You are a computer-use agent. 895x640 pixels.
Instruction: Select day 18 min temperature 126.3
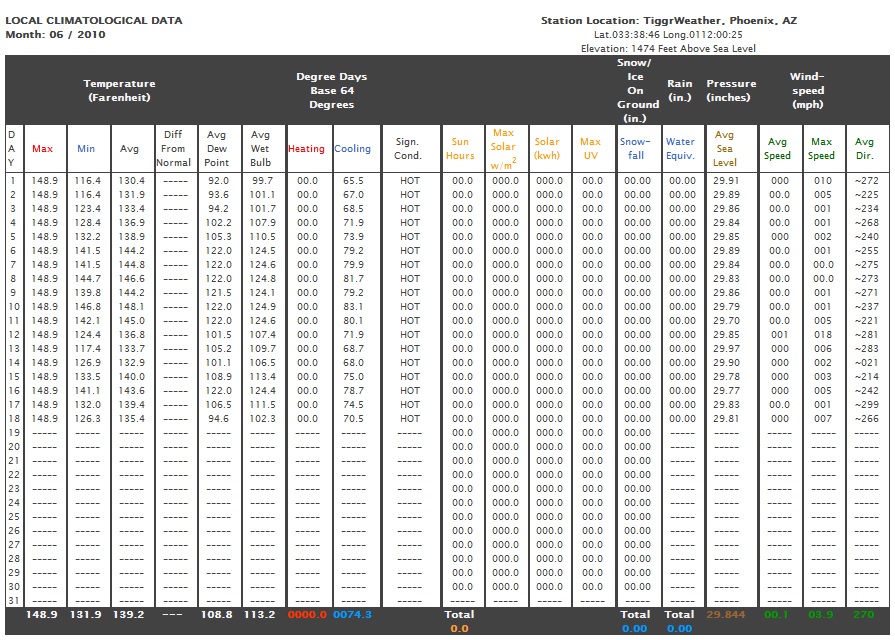tap(88, 418)
